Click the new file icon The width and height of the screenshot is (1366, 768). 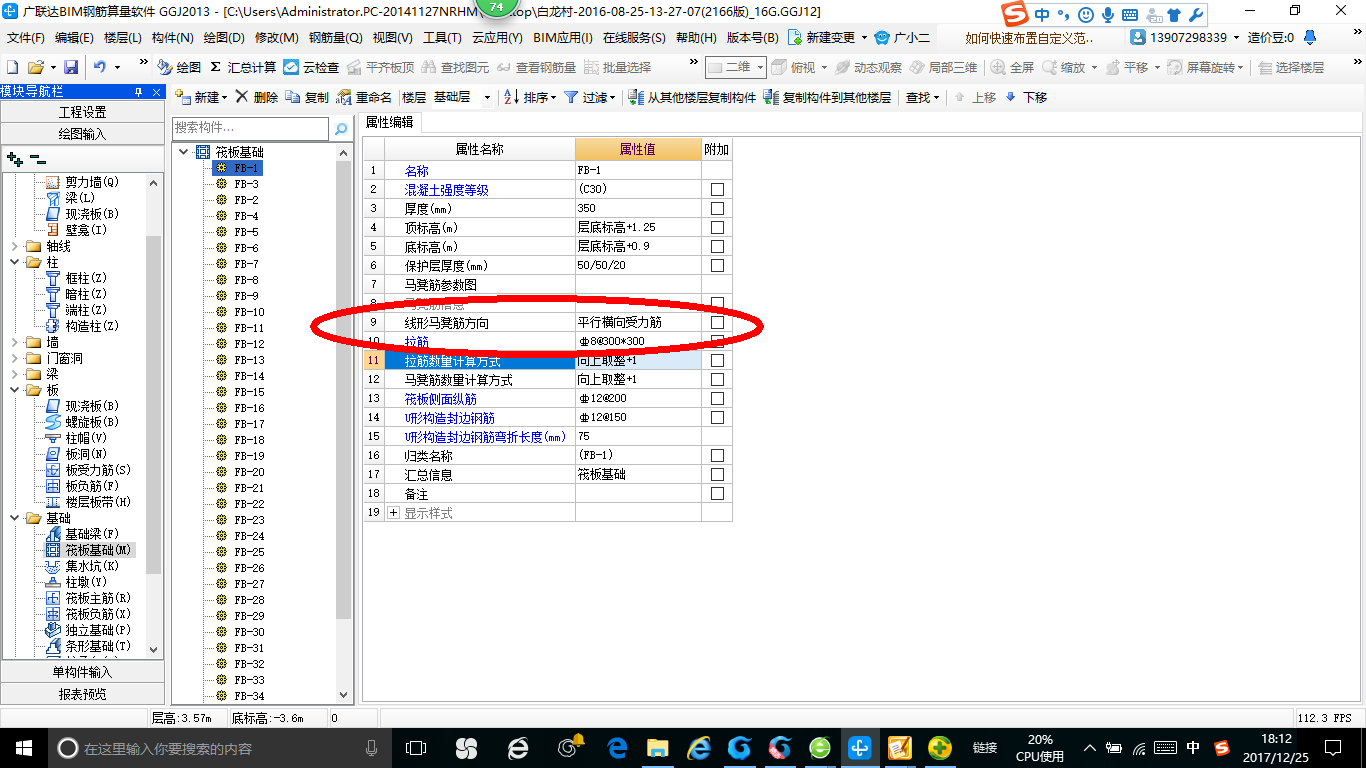point(12,67)
